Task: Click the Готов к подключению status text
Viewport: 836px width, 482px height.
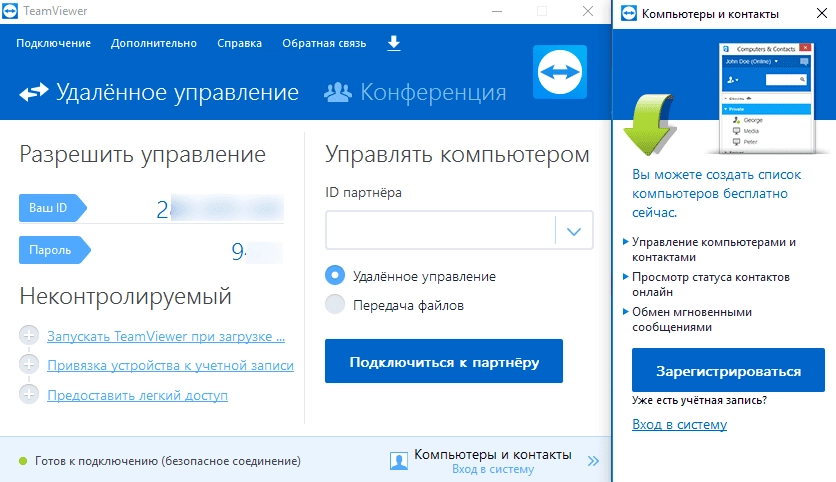Action: 167,461
